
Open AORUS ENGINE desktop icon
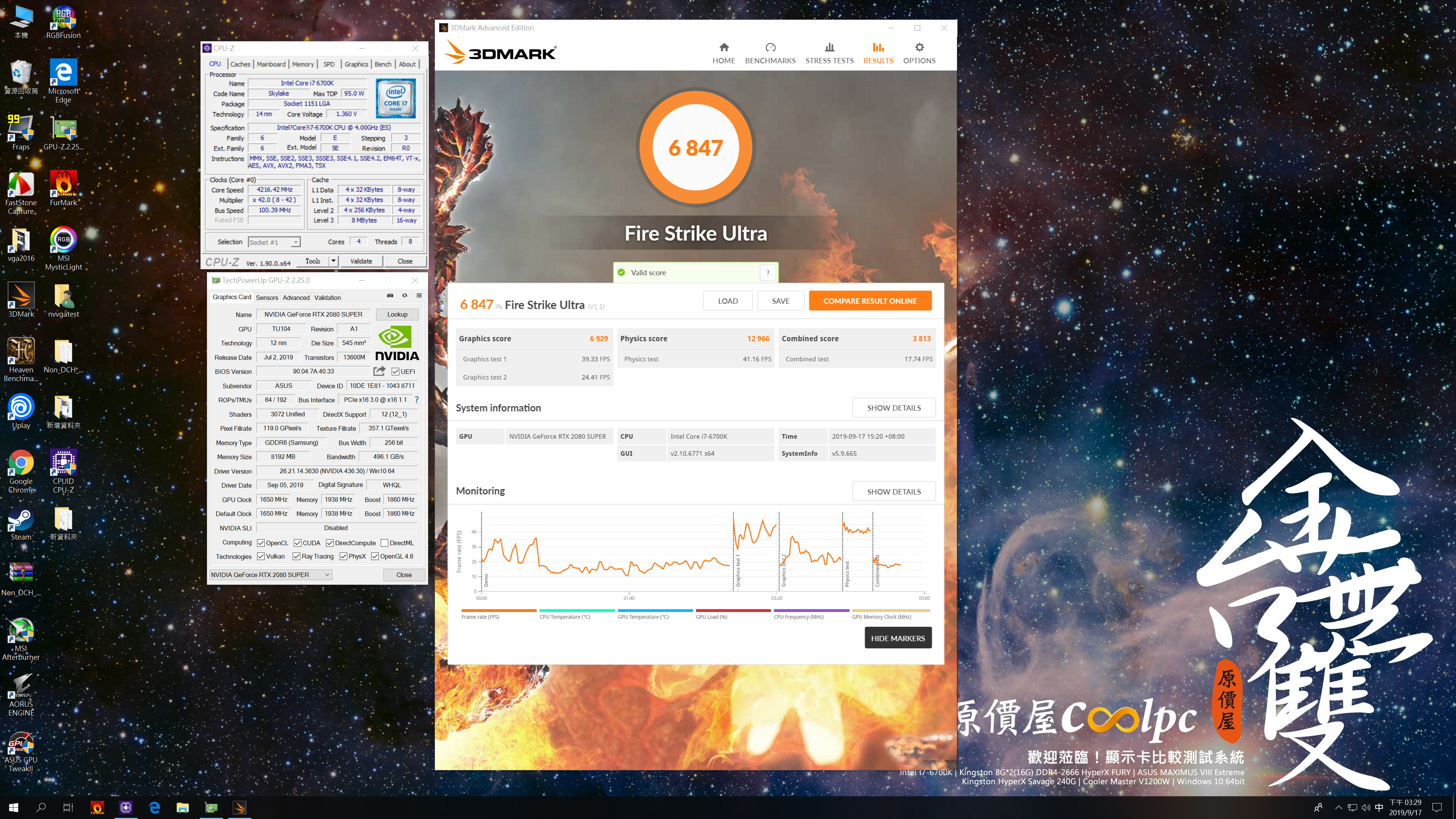[21, 695]
